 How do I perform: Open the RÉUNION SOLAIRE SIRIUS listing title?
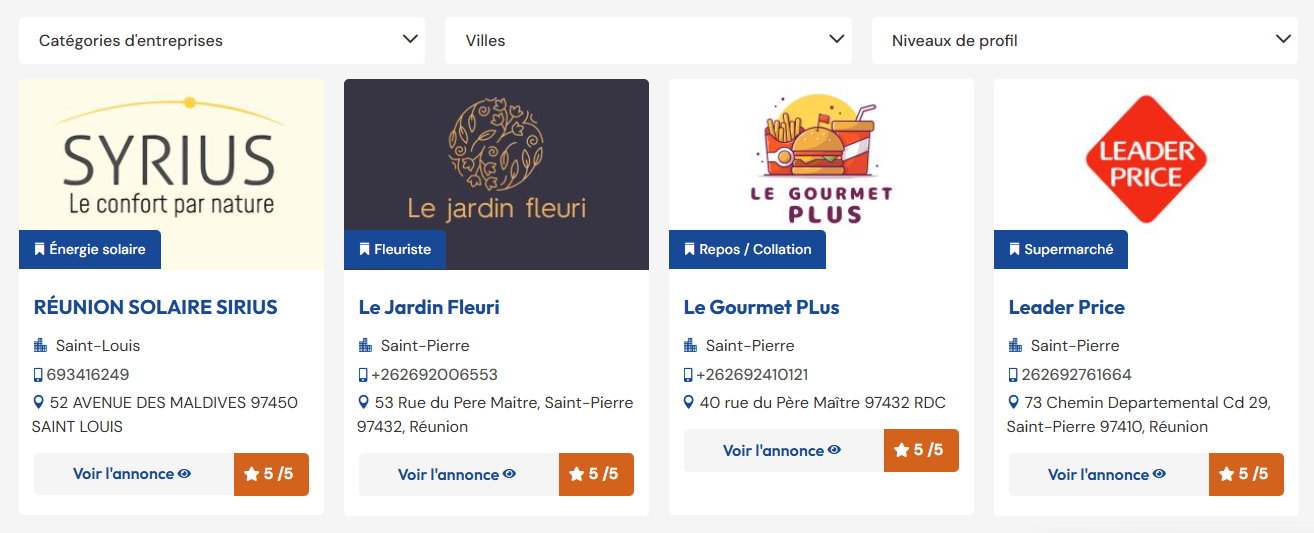coord(155,307)
